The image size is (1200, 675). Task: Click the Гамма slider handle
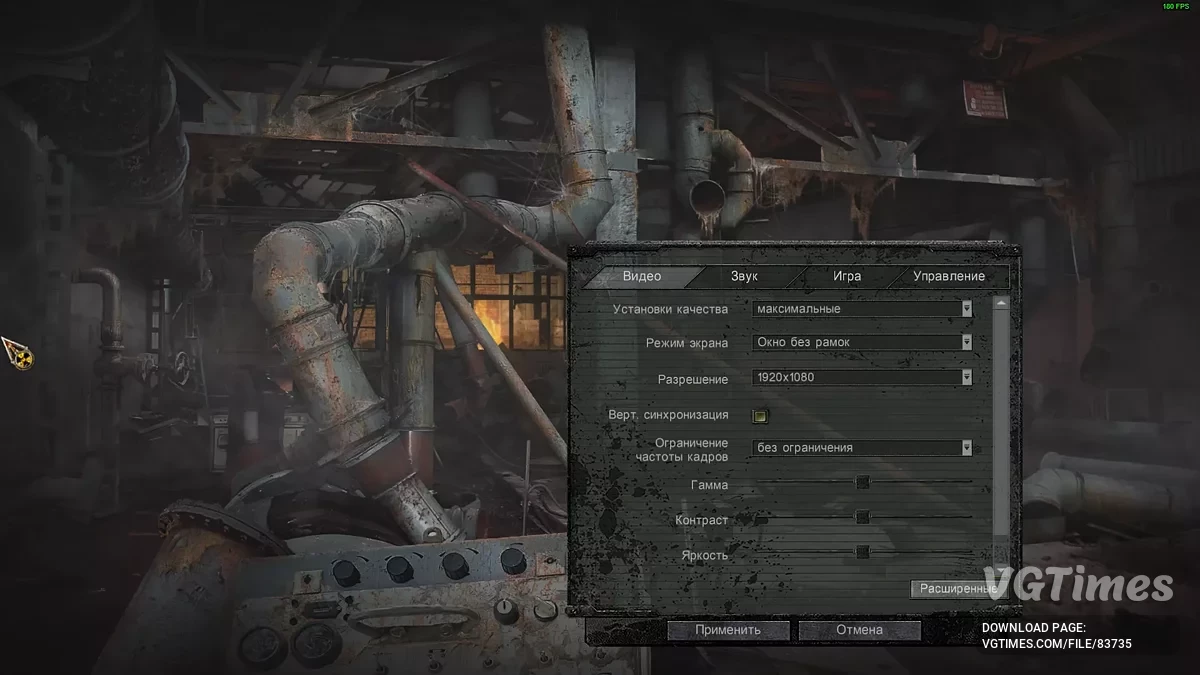click(x=862, y=482)
